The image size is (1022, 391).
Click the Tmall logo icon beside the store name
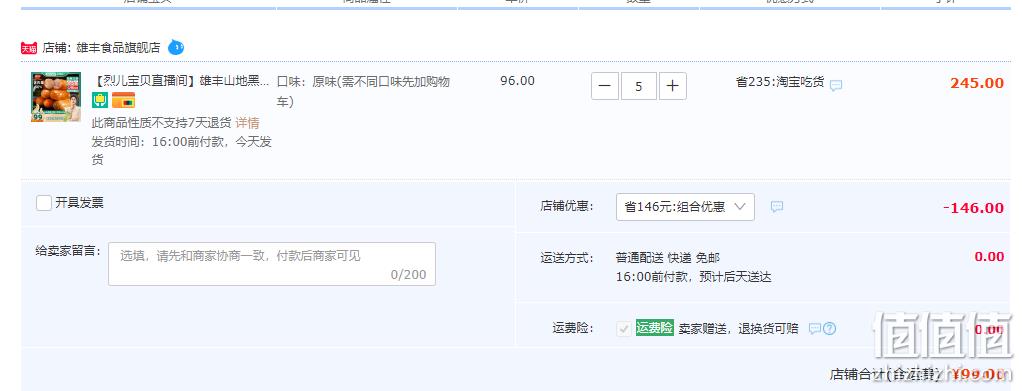[29, 48]
